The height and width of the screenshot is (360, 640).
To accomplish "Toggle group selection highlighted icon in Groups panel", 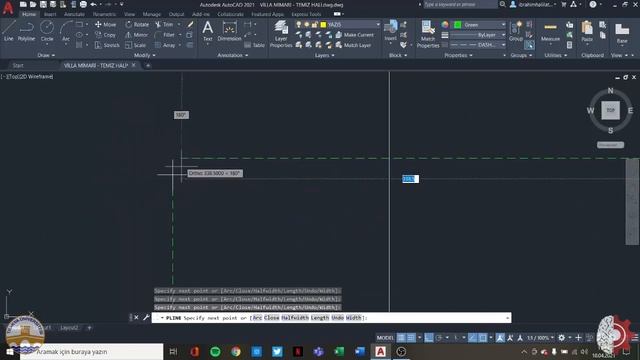I will point(529,45).
